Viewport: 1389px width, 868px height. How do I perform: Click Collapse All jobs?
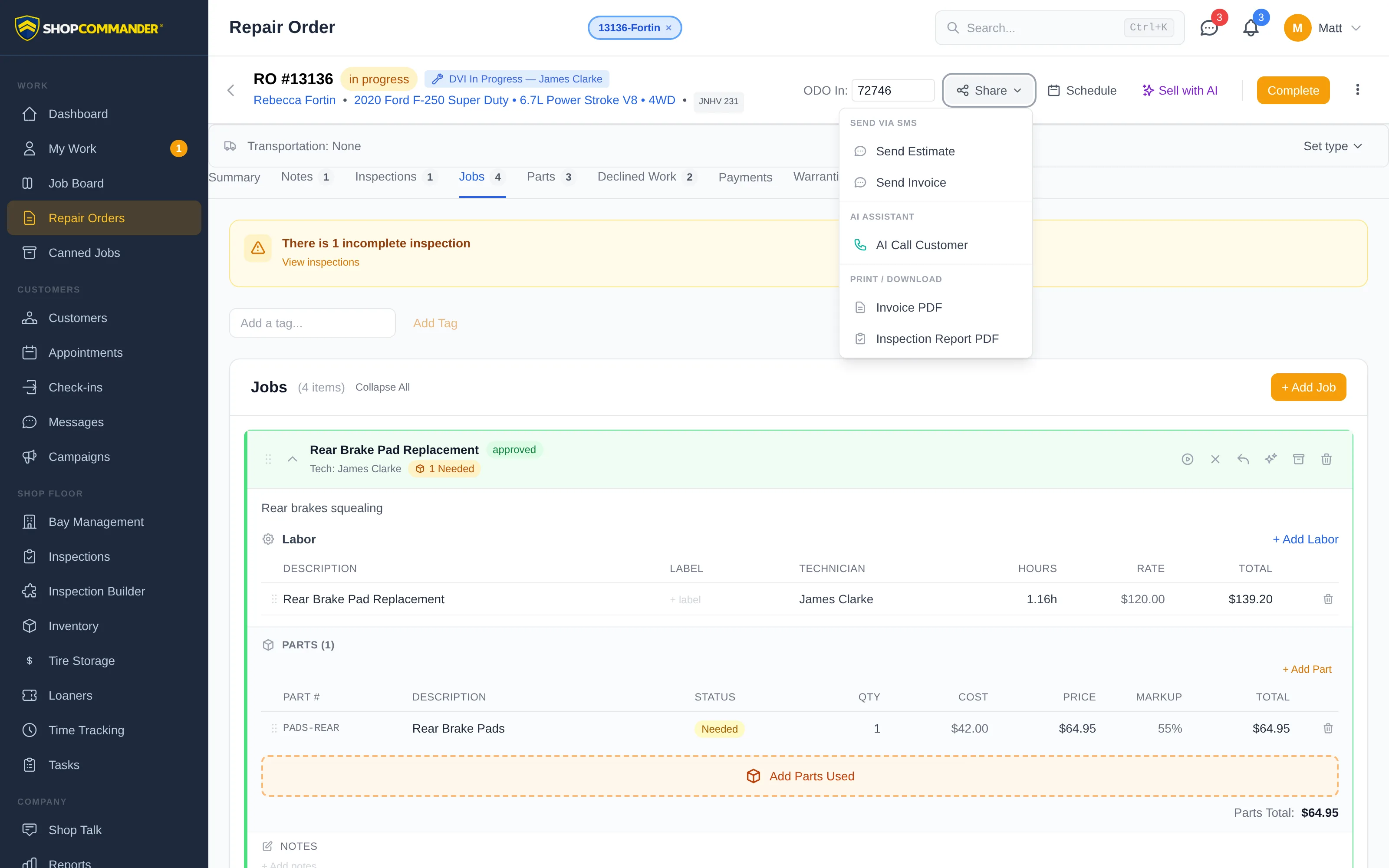coord(382,388)
